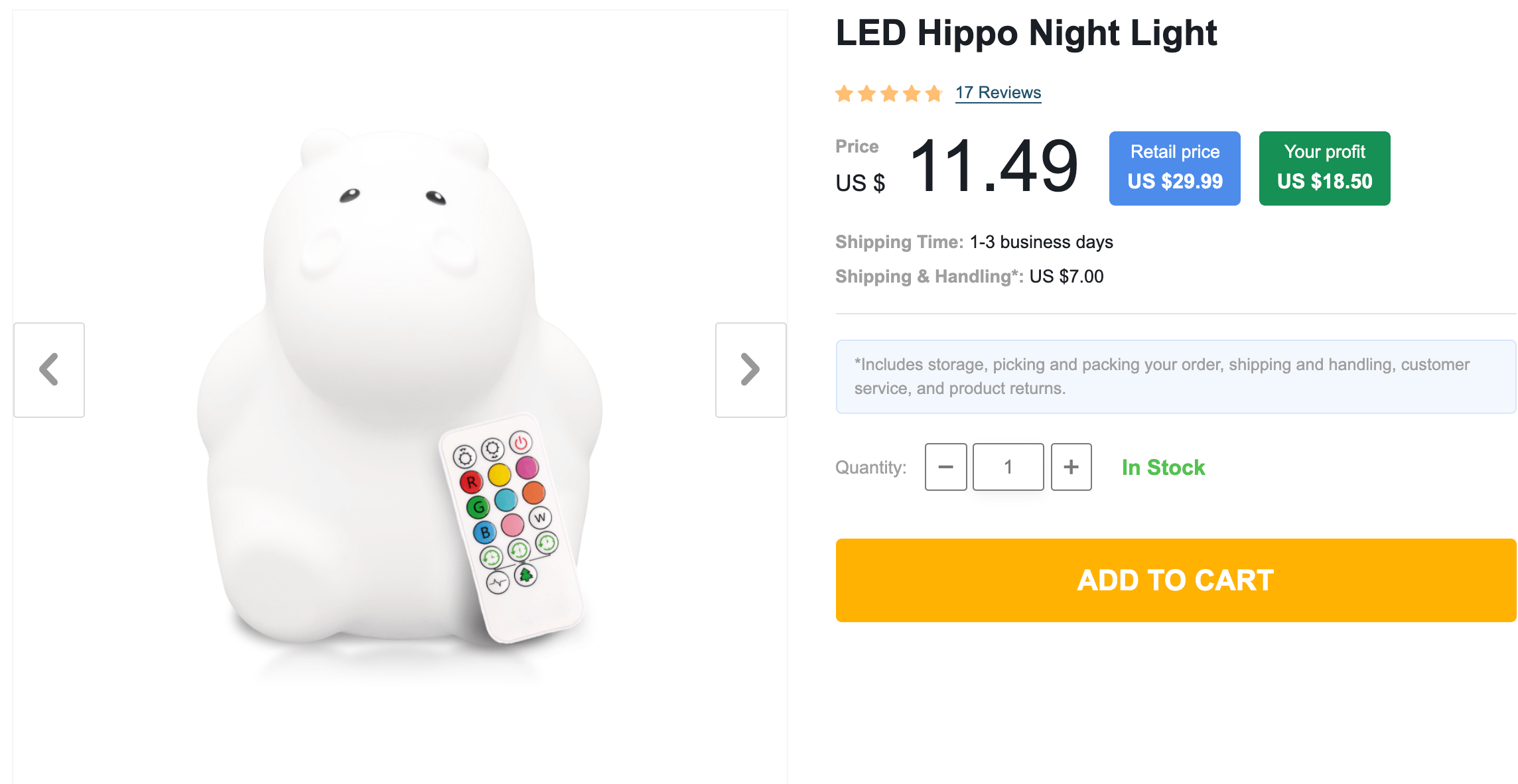The image size is (1518, 784).
Task: Click the 11.49 price figure
Action: coord(994,167)
